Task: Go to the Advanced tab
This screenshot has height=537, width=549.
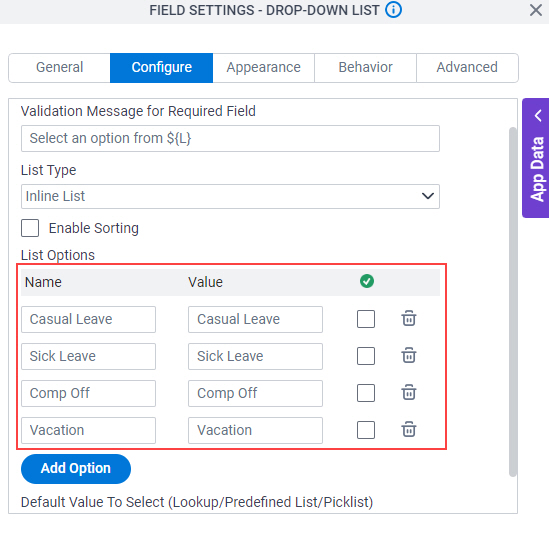Action: [467, 68]
